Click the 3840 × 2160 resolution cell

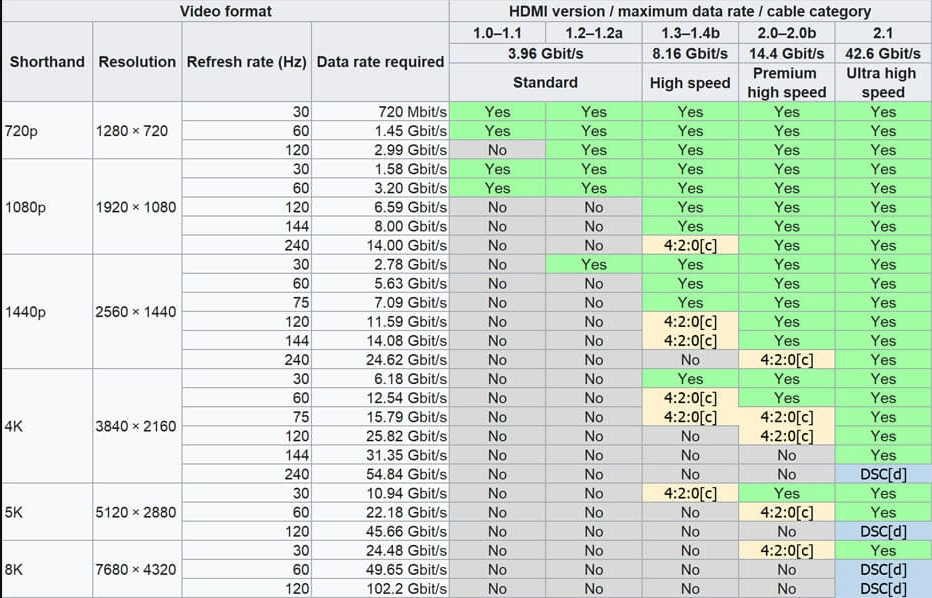point(137,426)
